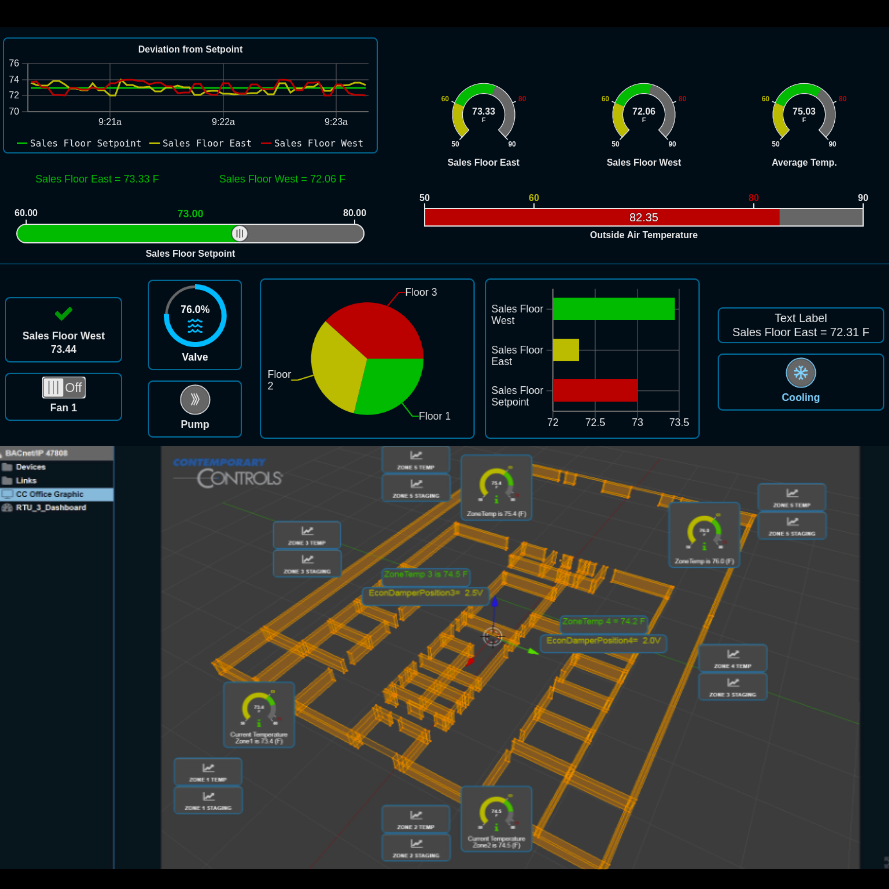Click the Sales Floor Setpoint slider handle
889x889 pixels.
click(x=240, y=233)
